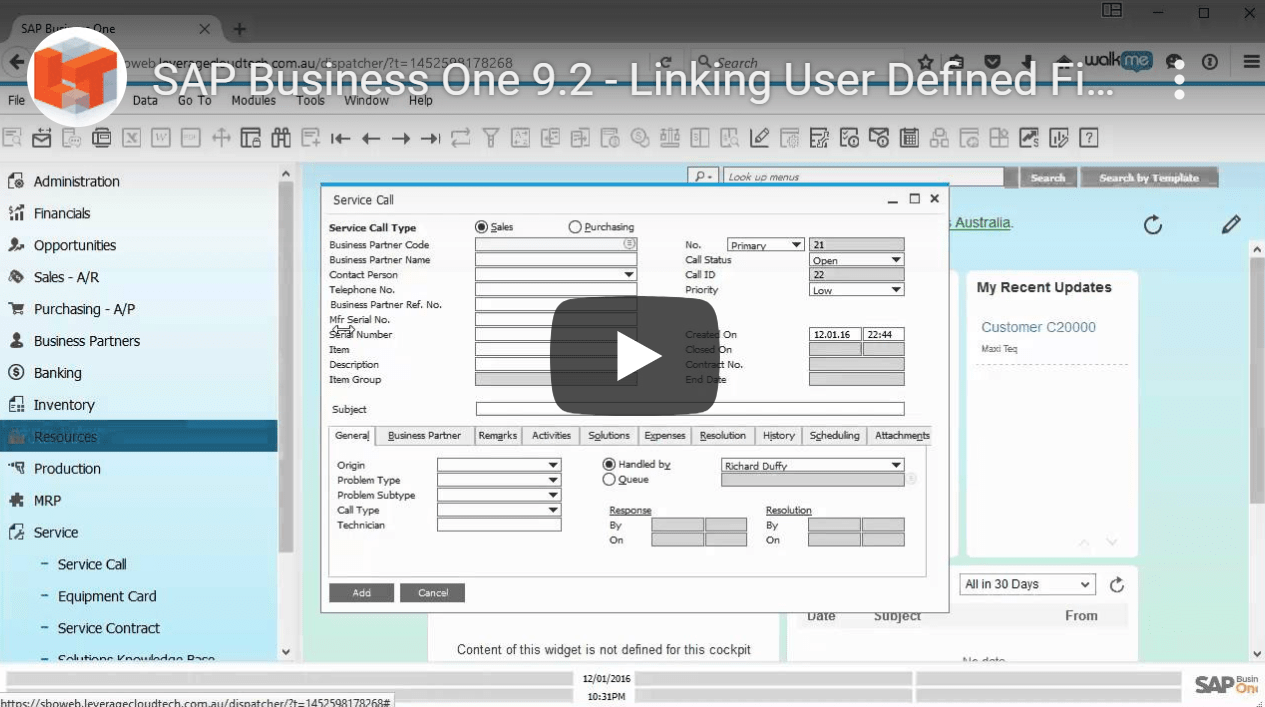
Task: Click the Help question mark toolbar icon
Action: tap(1089, 138)
